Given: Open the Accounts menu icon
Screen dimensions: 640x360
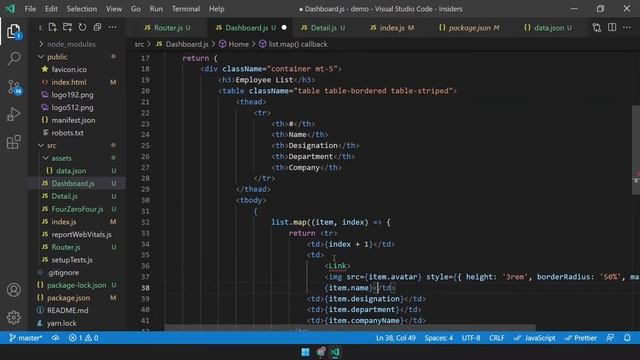Looking at the screenshot, I should (13, 290).
